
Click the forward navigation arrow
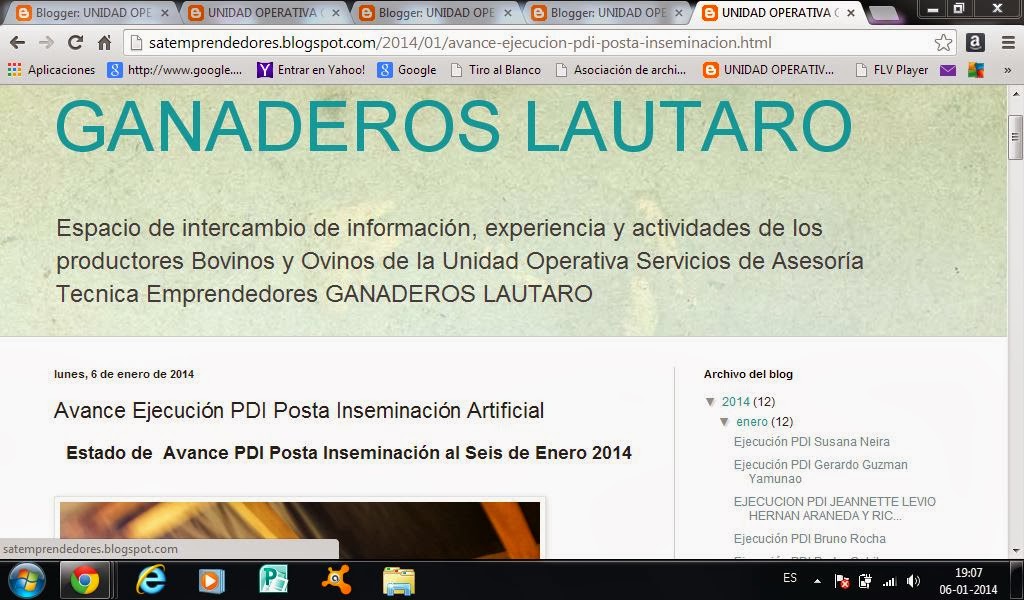coord(46,42)
